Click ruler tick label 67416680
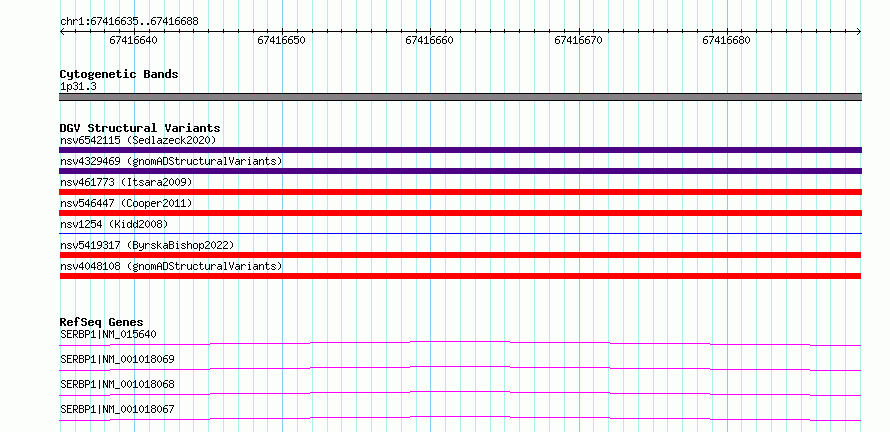The height and width of the screenshot is (432, 890). 727,40
